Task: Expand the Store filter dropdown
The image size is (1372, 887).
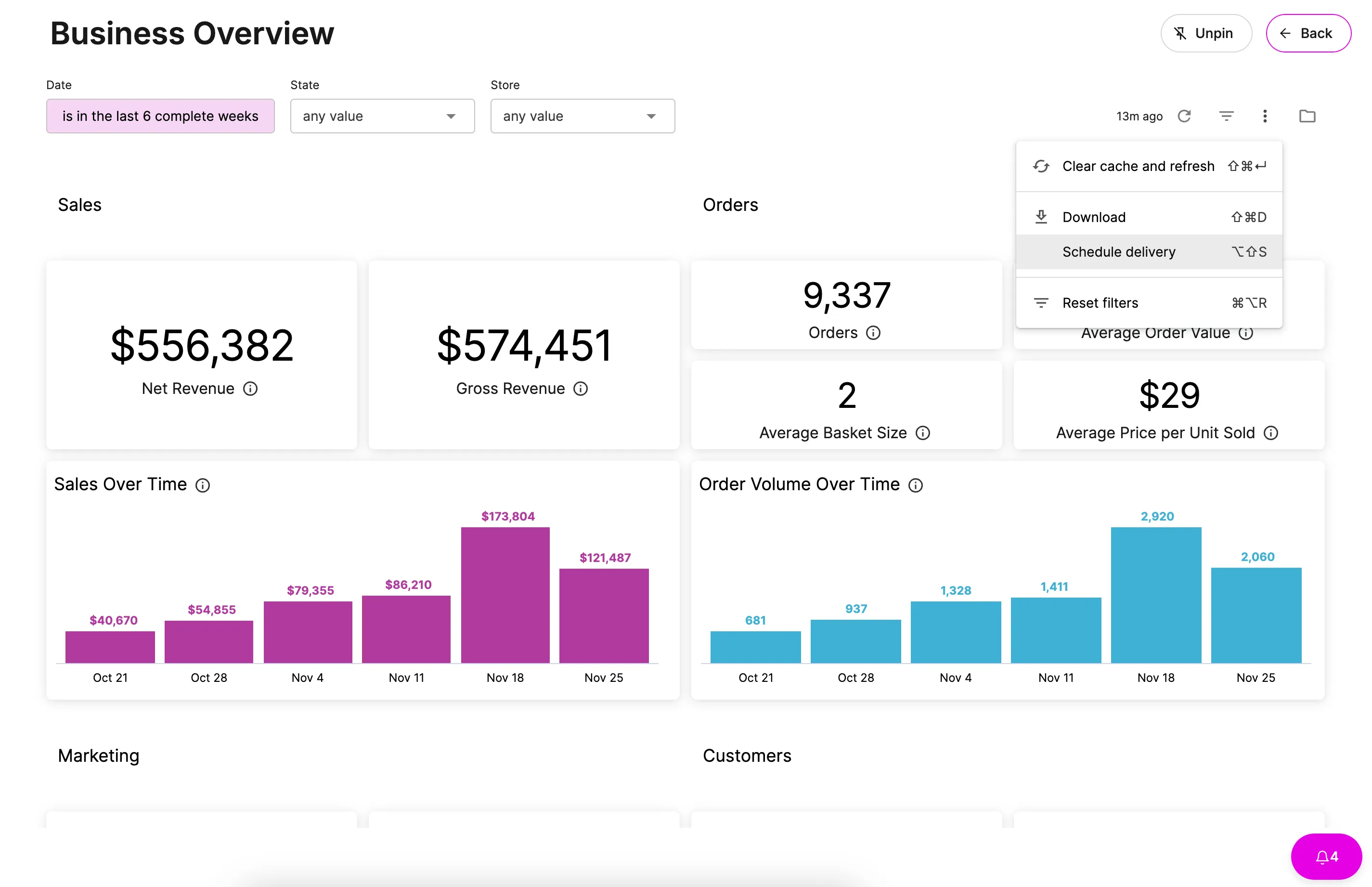Action: pyautogui.click(x=582, y=117)
